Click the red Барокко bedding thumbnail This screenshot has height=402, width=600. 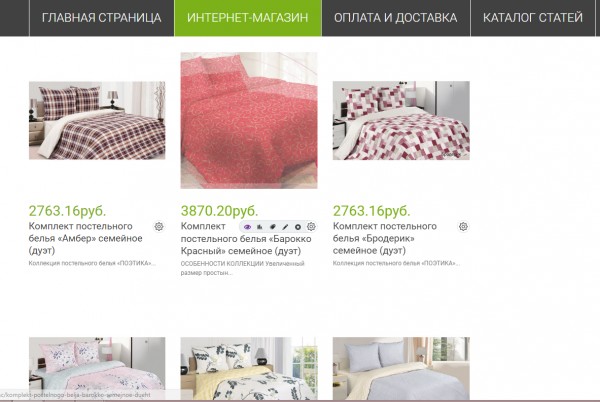[x=249, y=120]
